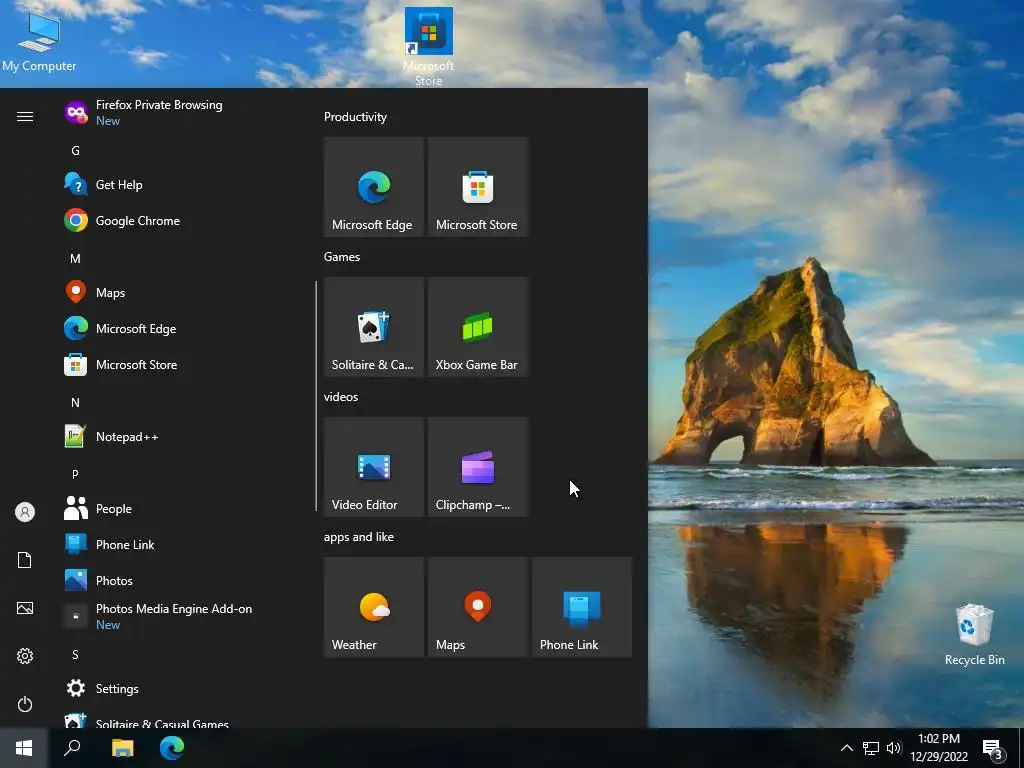Viewport: 1024px width, 768px height.
Task: Open File Explorer from the taskbar
Action: coord(122,748)
